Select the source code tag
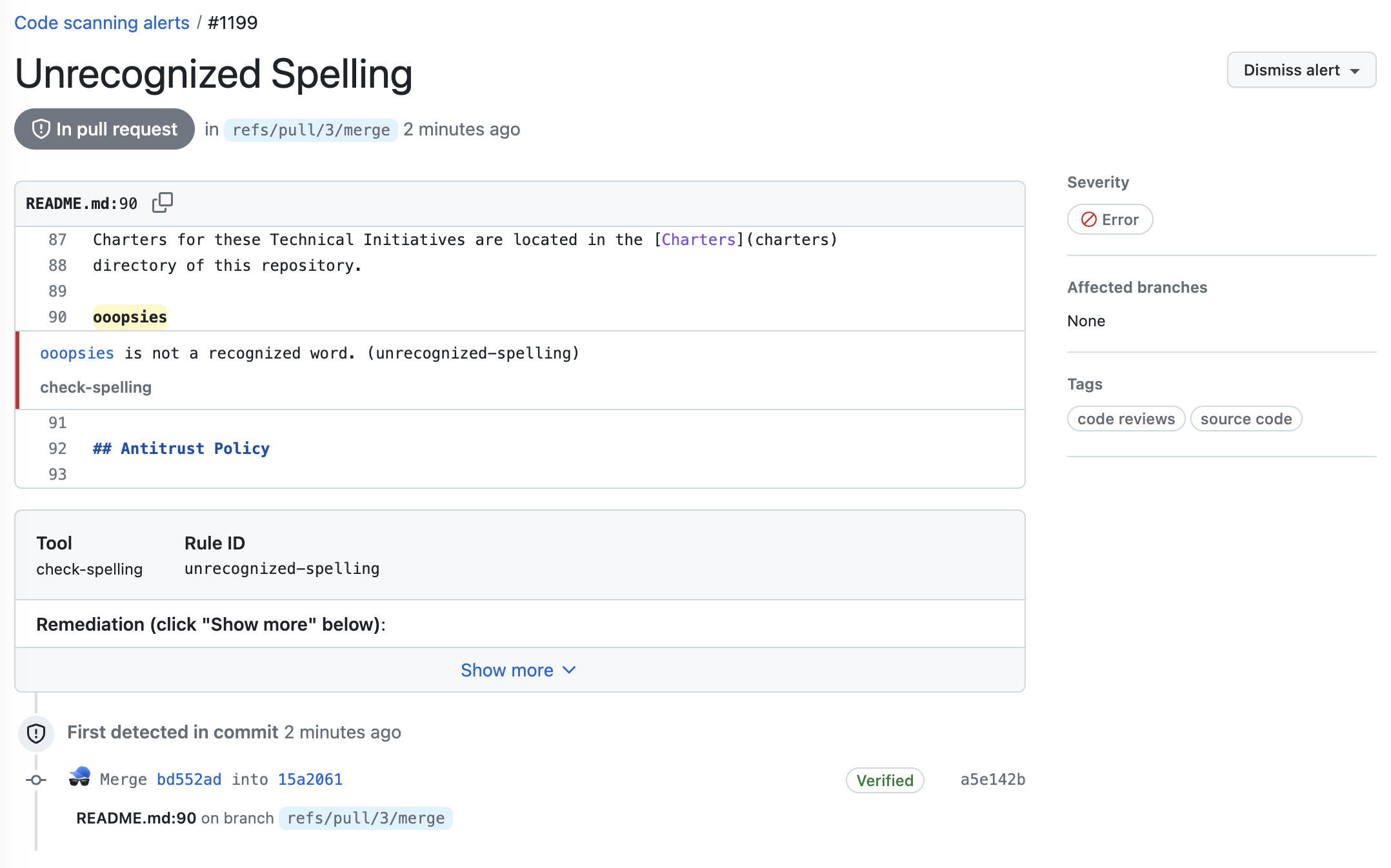The image size is (1391, 868). (1246, 419)
